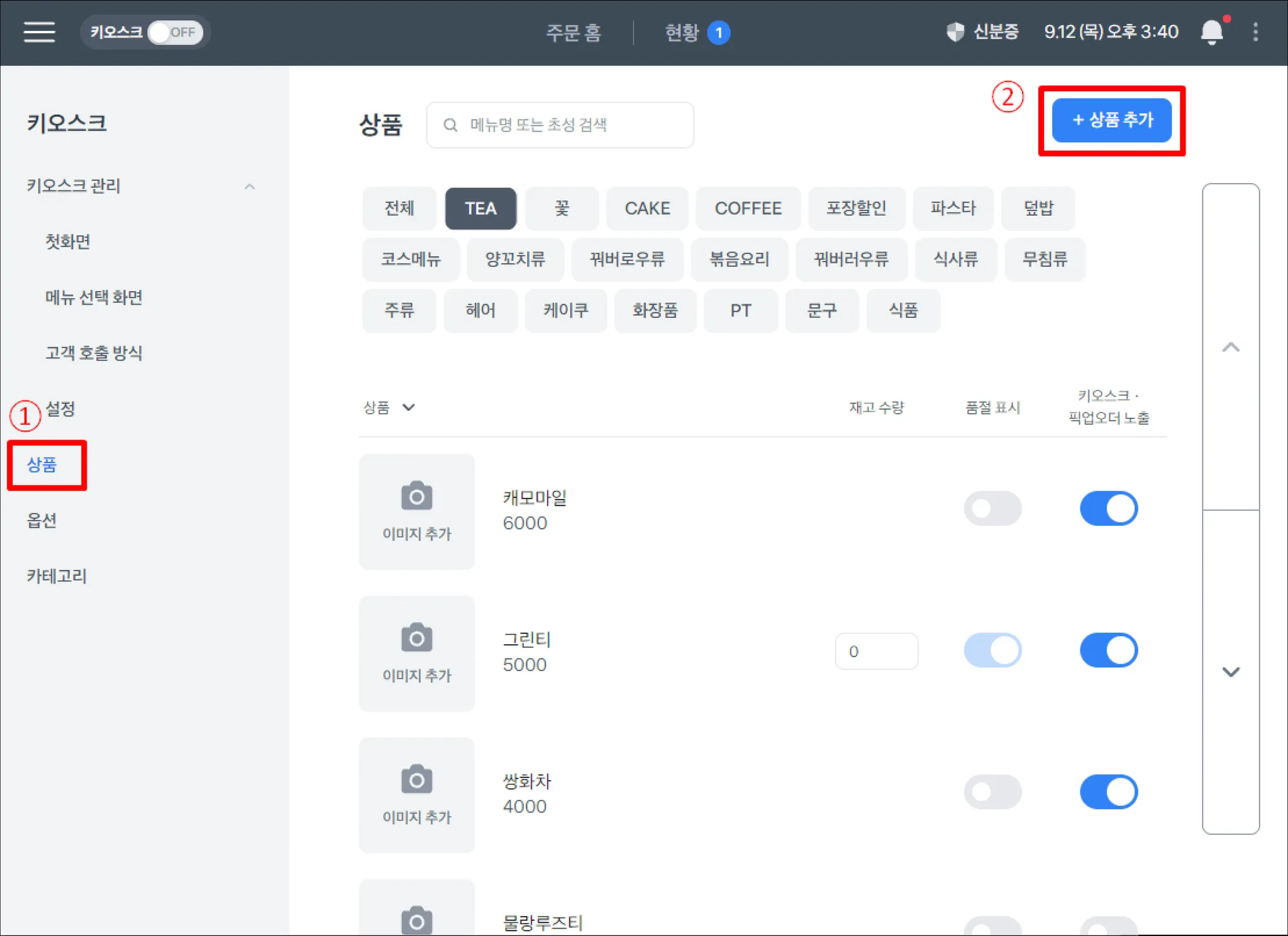Select the COFFEE category tab
The width and height of the screenshot is (1288, 936).
pyautogui.click(x=747, y=208)
